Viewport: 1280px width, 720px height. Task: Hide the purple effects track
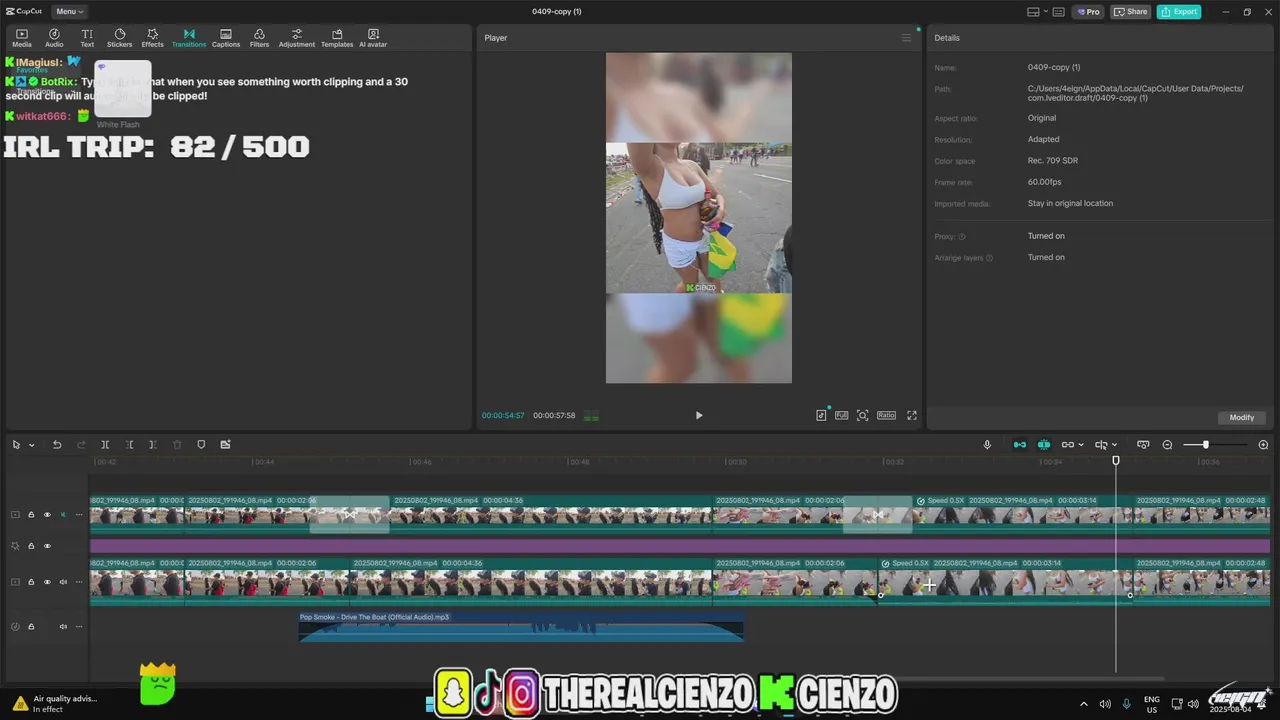[x=47, y=546]
